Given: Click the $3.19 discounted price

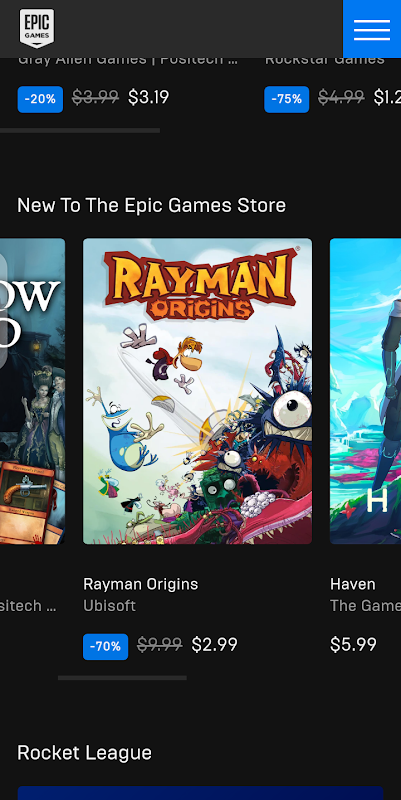Looking at the screenshot, I should 148,97.
